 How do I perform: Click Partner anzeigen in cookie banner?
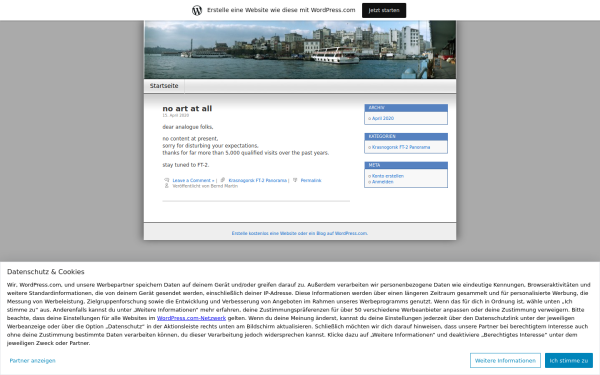point(33,360)
